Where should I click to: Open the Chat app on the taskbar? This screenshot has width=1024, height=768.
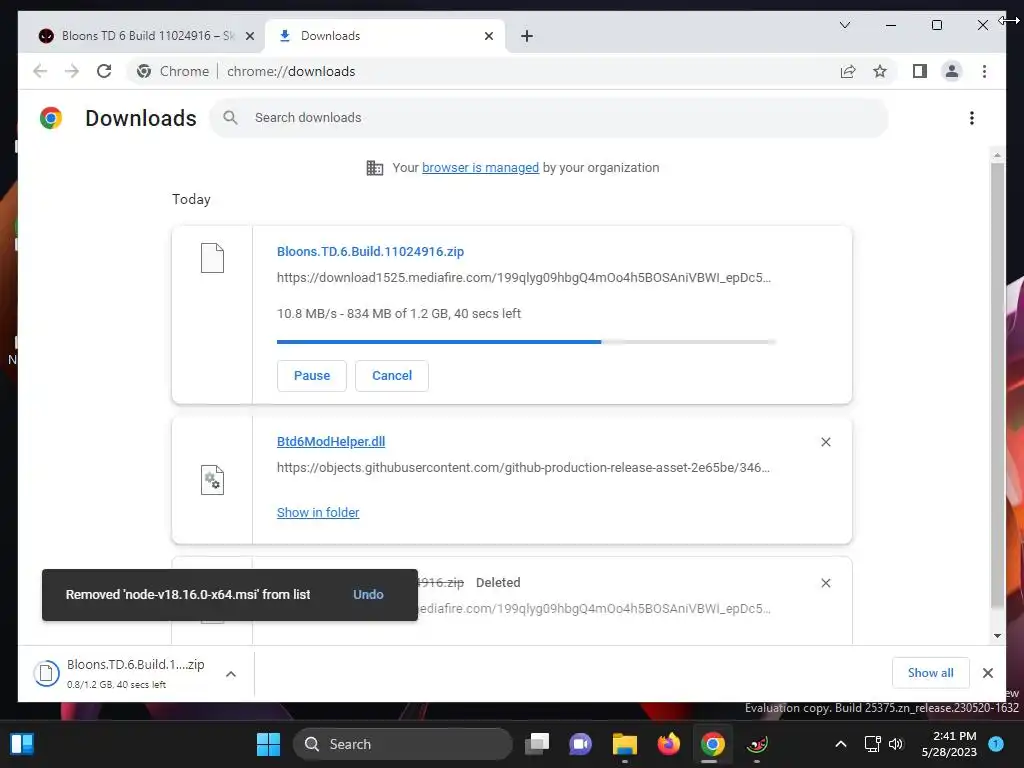tap(581, 744)
